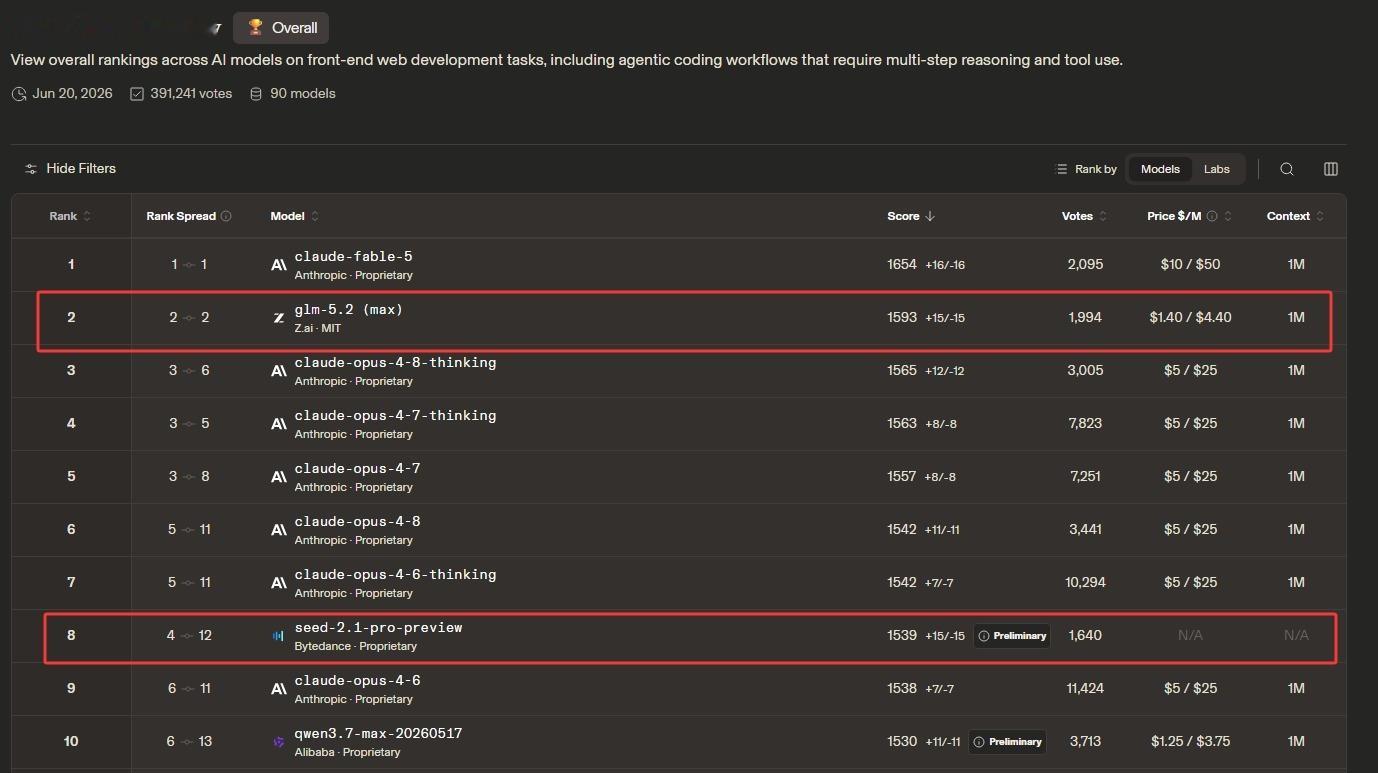Click the Rank Spread info icon
This screenshot has width=1378, height=773.
tap(226, 216)
